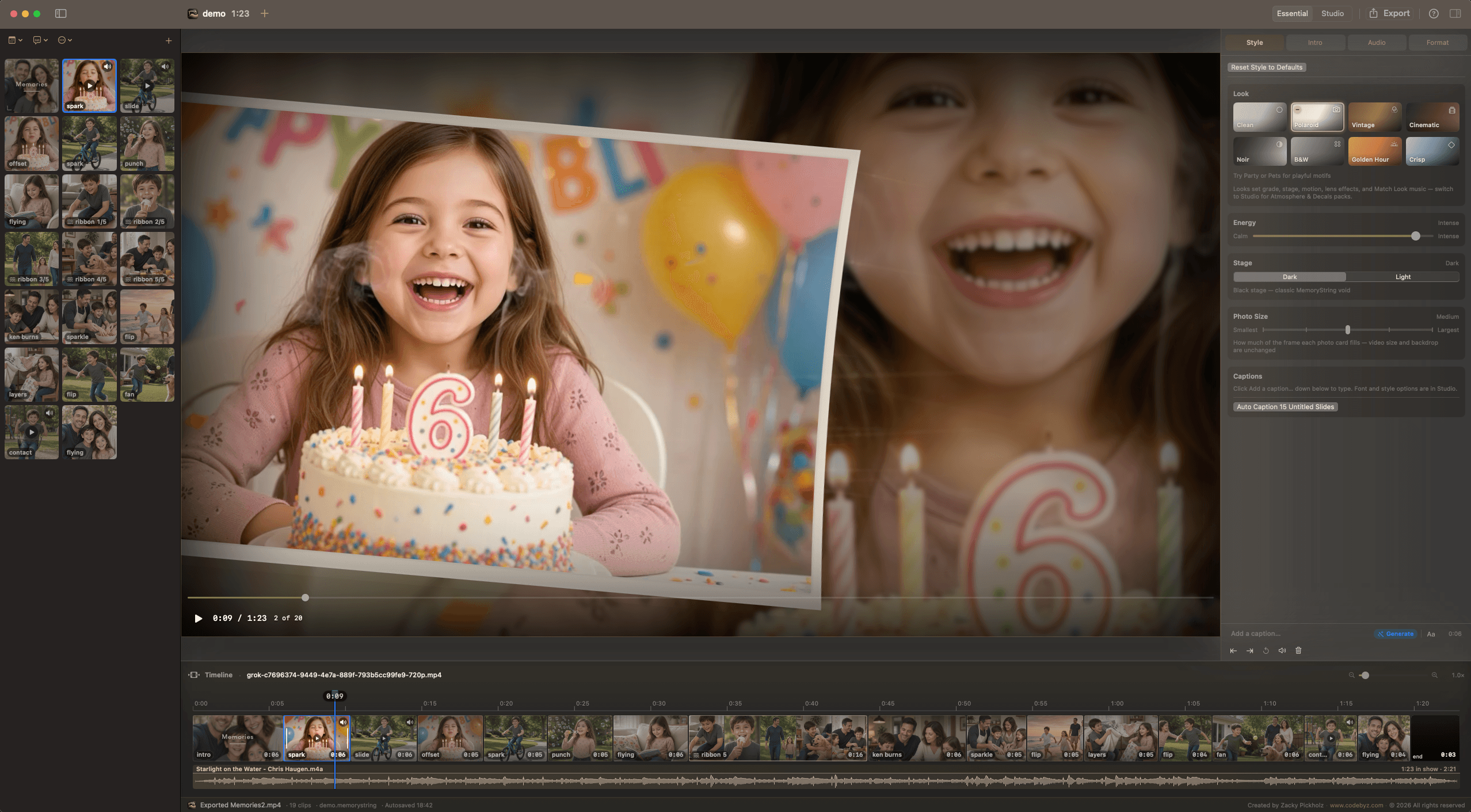Adjust the Energy slider handle
This screenshot has width=1471, height=812.
(1415, 237)
